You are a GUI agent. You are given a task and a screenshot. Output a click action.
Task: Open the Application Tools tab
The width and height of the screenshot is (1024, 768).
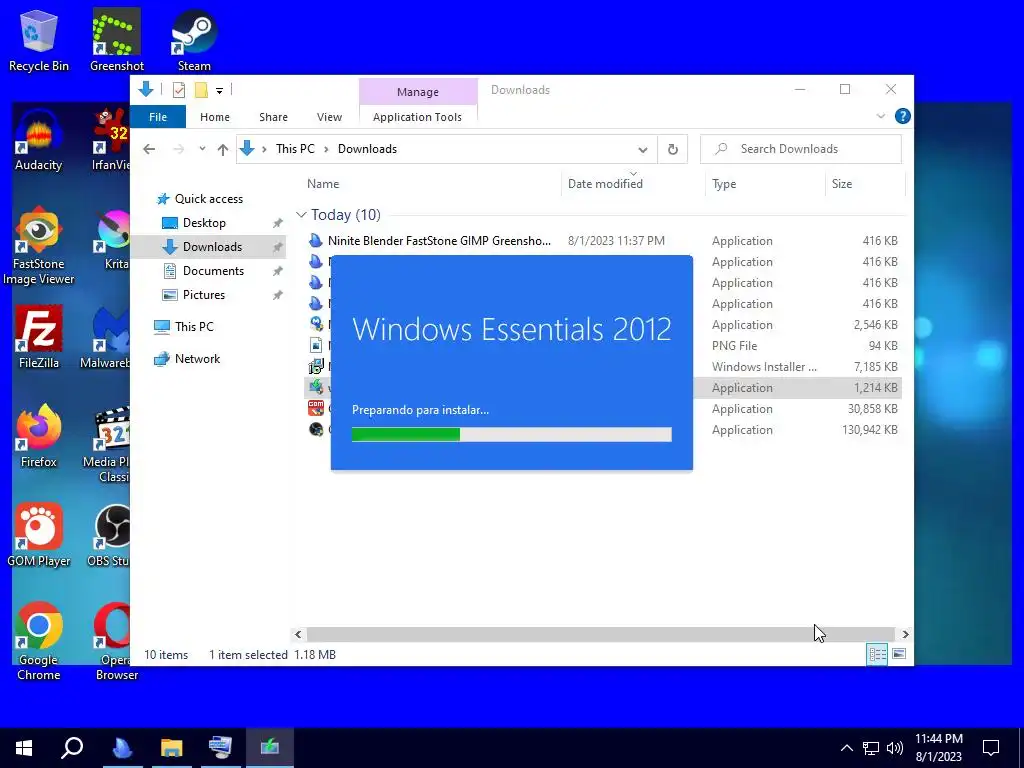click(417, 117)
